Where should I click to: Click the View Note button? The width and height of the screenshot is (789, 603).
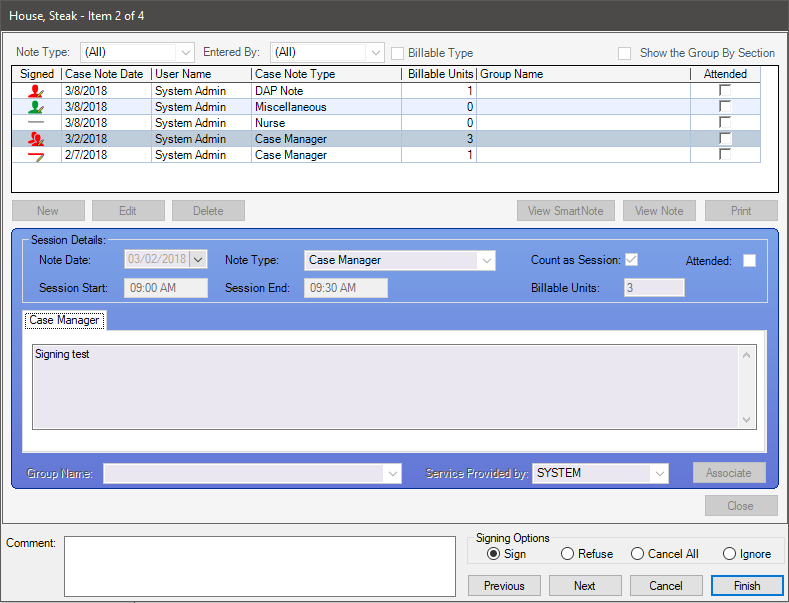coord(659,211)
